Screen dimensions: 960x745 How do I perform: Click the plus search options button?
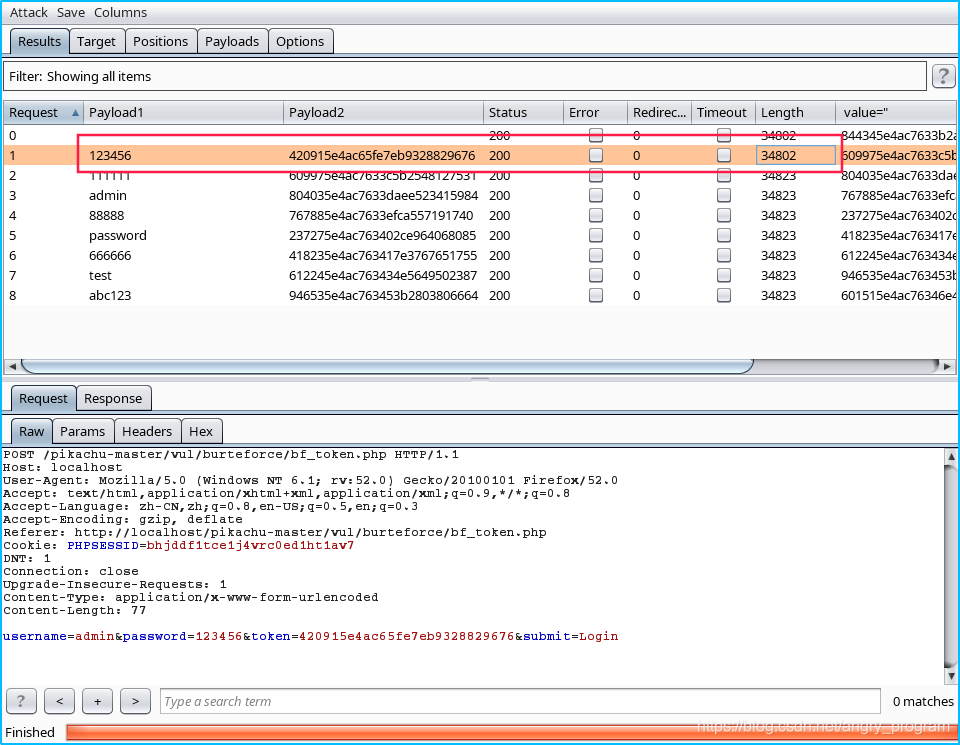click(x=97, y=701)
